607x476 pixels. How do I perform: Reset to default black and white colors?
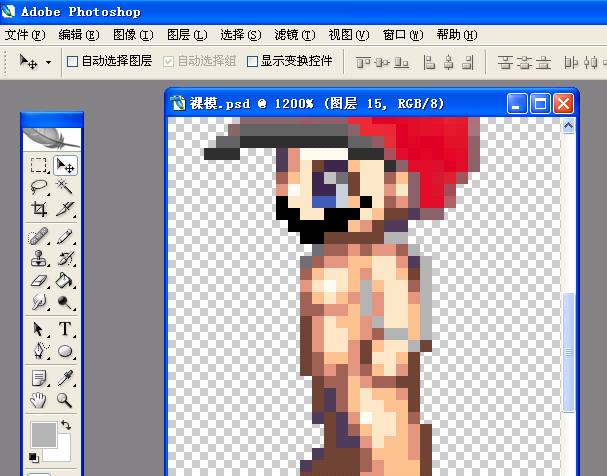click(x=34, y=457)
